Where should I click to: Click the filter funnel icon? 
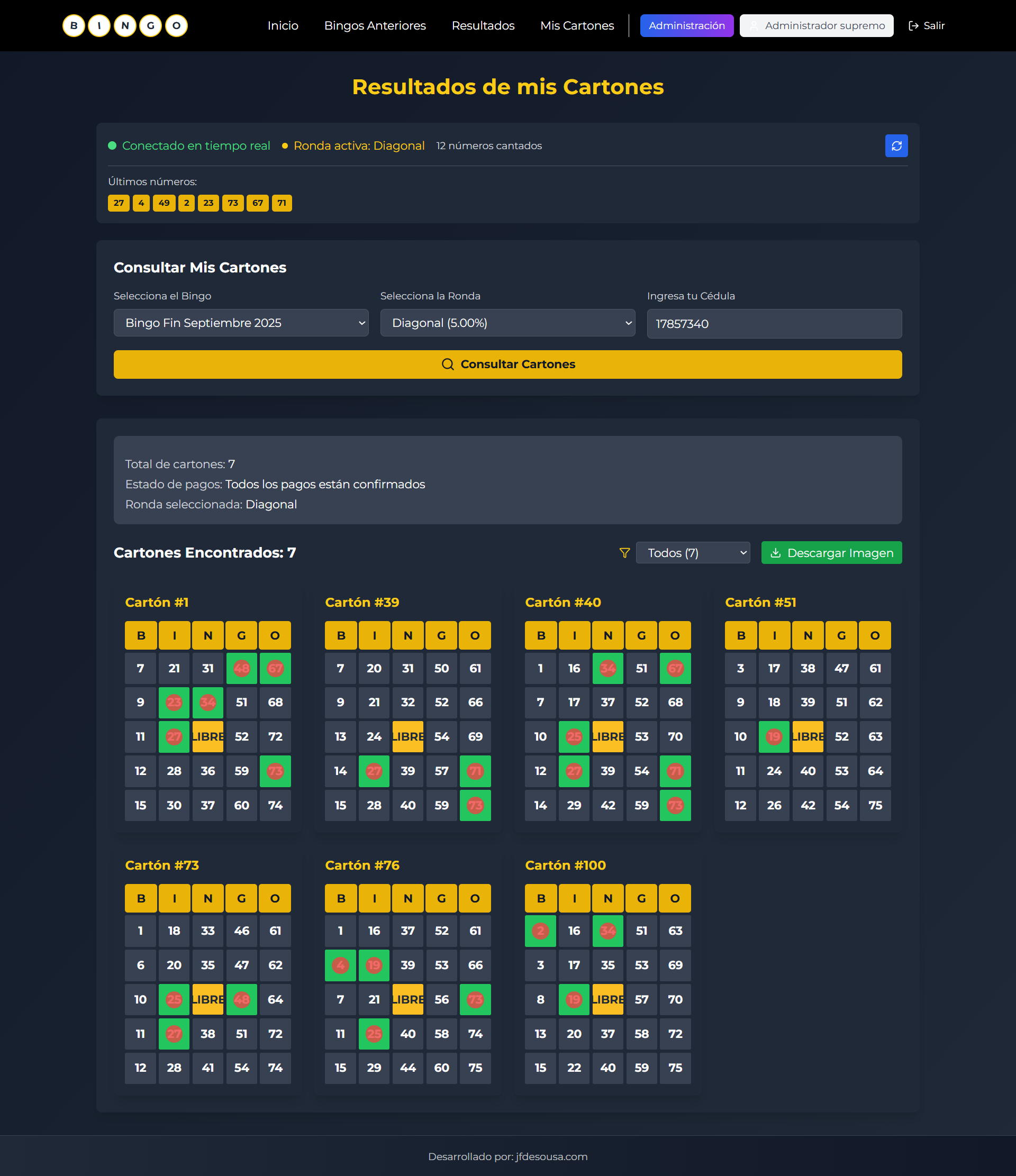(624, 553)
